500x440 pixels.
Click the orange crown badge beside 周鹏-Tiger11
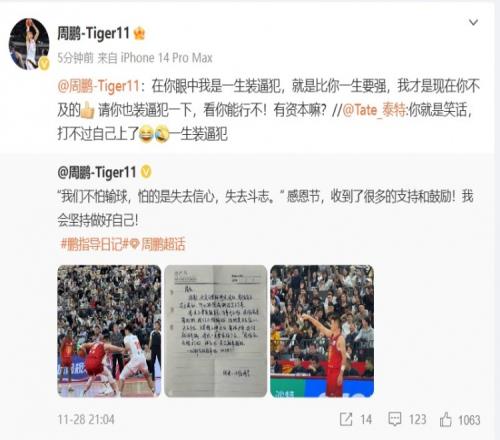coord(139,33)
